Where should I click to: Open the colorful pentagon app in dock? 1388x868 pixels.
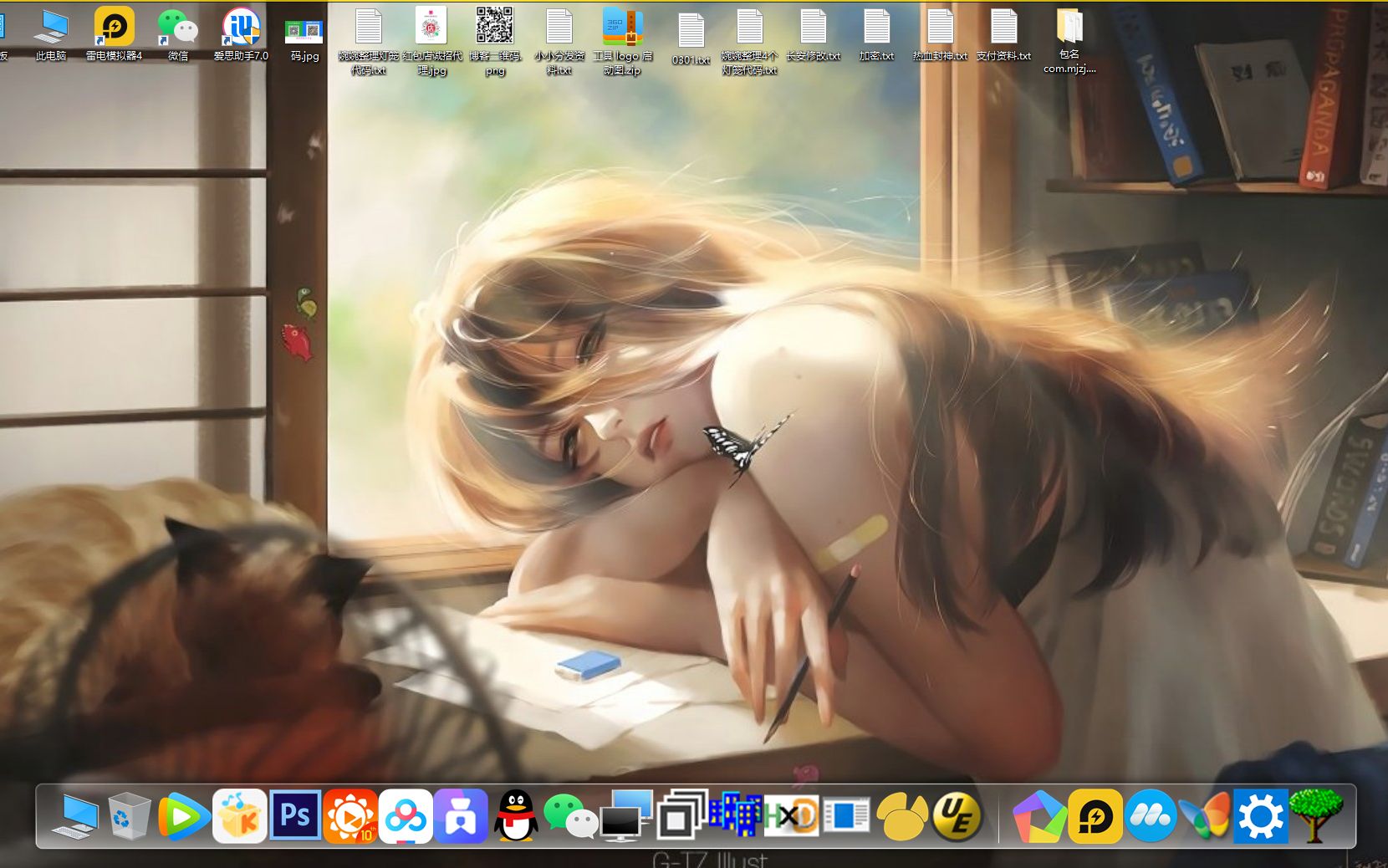point(1039,816)
